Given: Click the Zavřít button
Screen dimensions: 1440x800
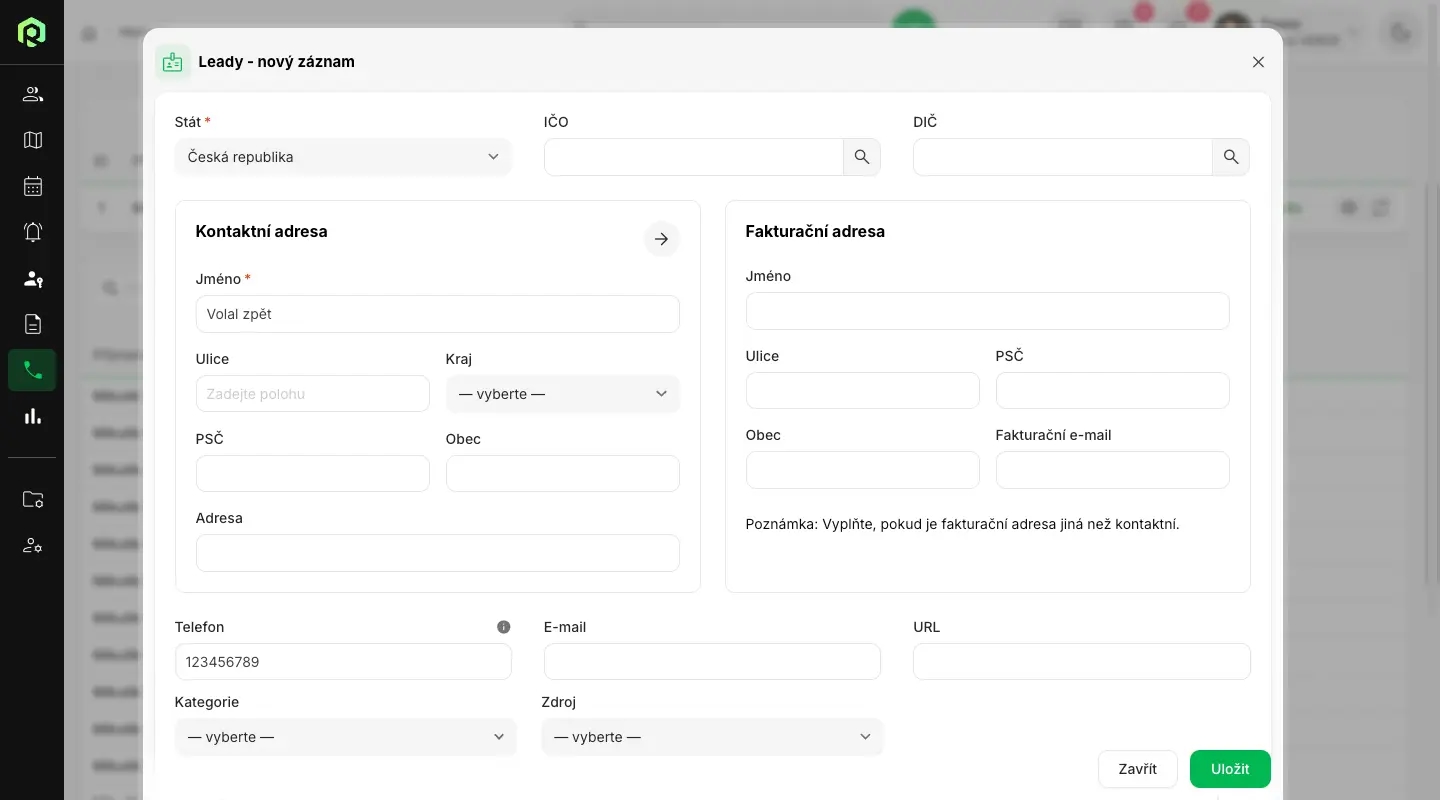Looking at the screenshot, I should [1137, 769].
